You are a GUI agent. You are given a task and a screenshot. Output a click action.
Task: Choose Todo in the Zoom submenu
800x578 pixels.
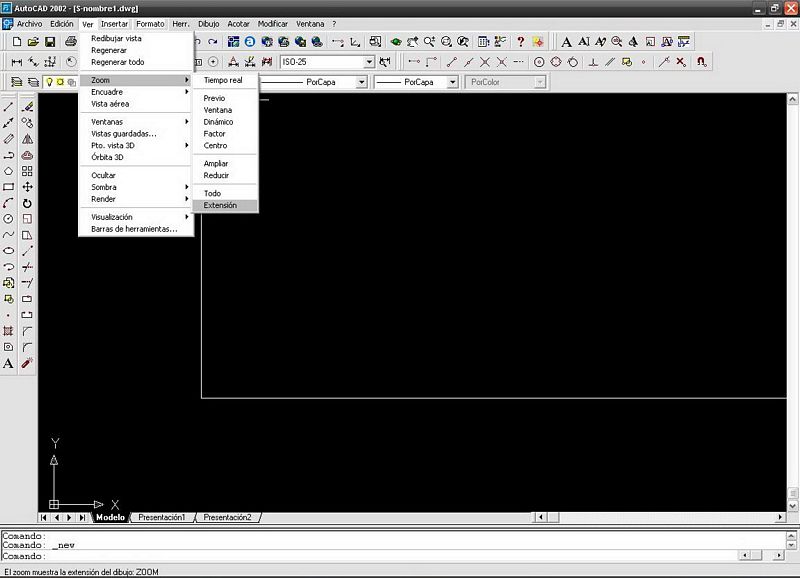pos(225,193)
